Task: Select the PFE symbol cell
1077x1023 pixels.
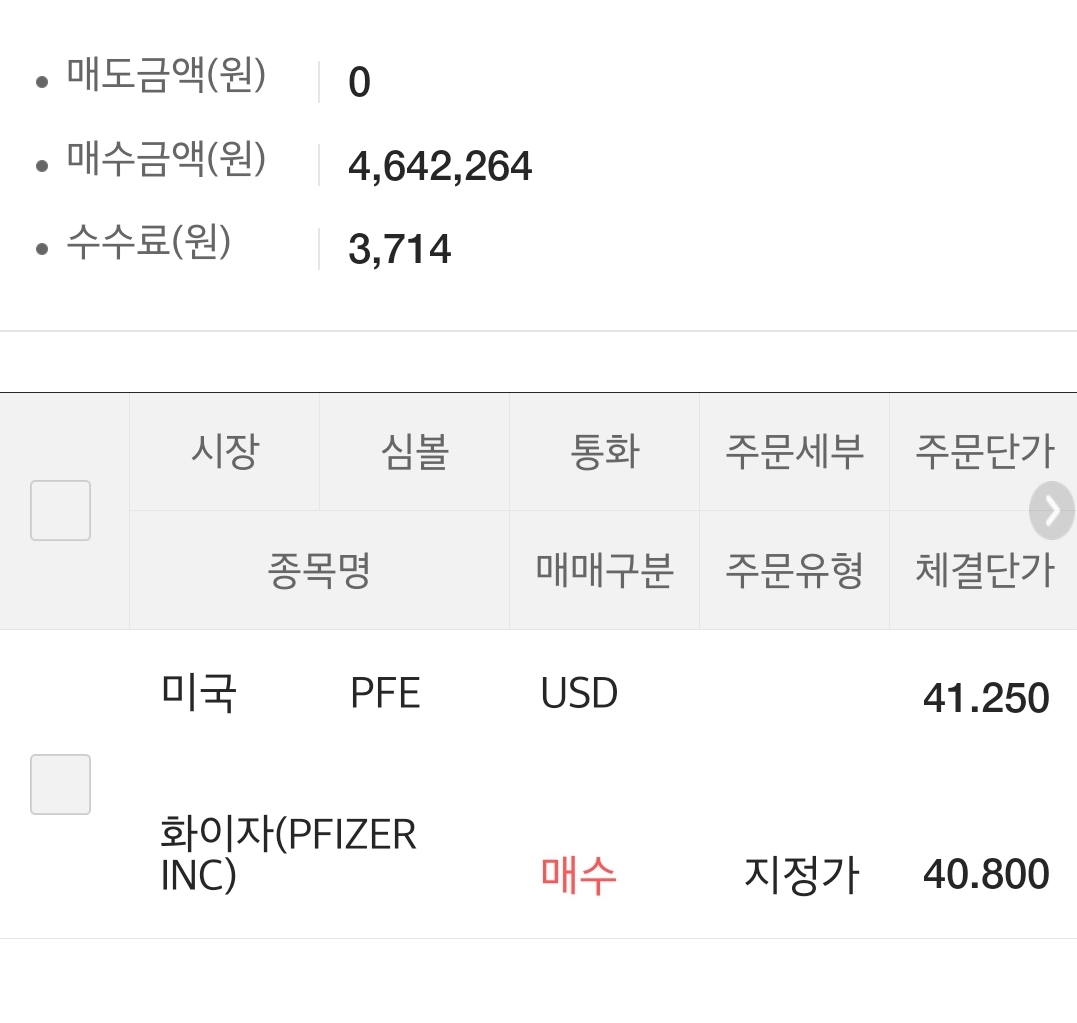Action: click(x=385, y=694)
